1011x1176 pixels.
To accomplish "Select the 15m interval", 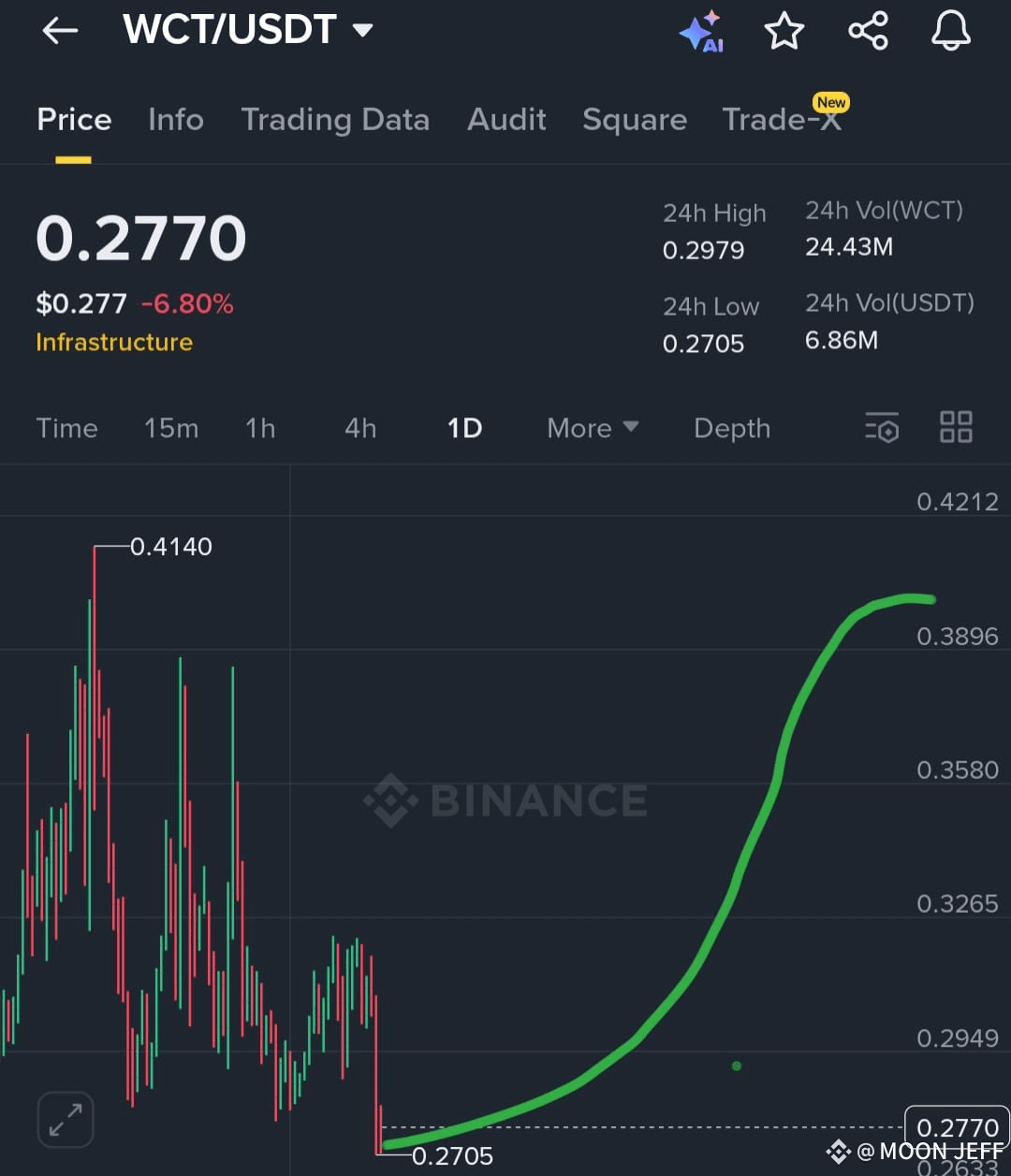I will click(171, 428).
